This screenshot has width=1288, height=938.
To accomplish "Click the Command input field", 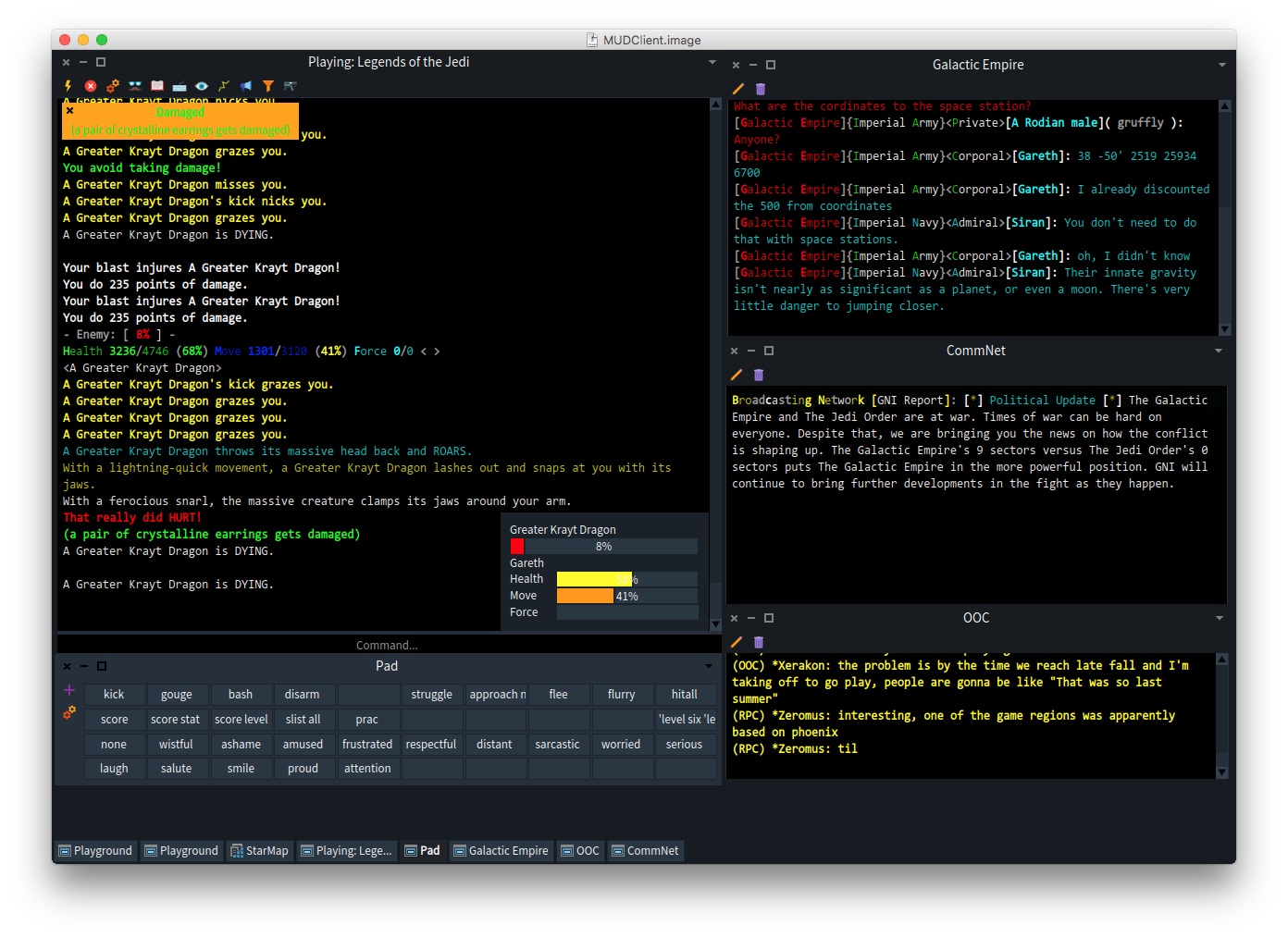I will coord(387,645).
